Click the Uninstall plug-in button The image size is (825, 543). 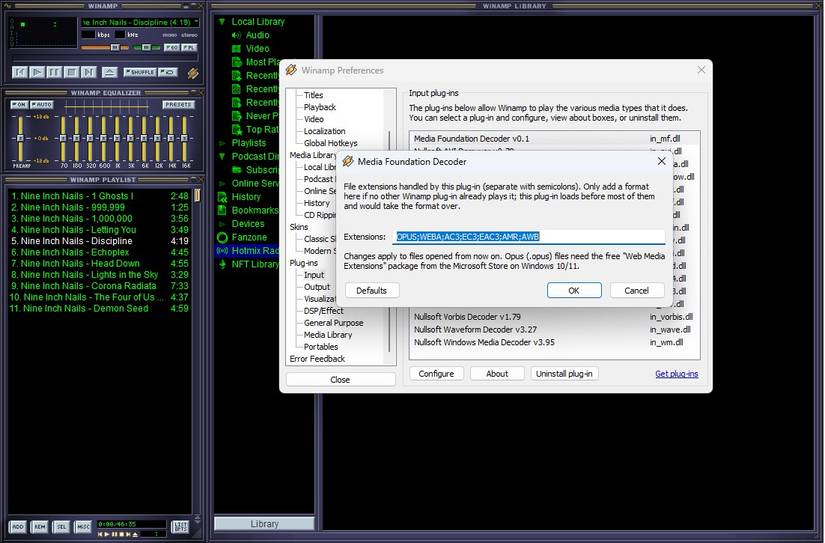pyautogui.click(x=564, y=374)
